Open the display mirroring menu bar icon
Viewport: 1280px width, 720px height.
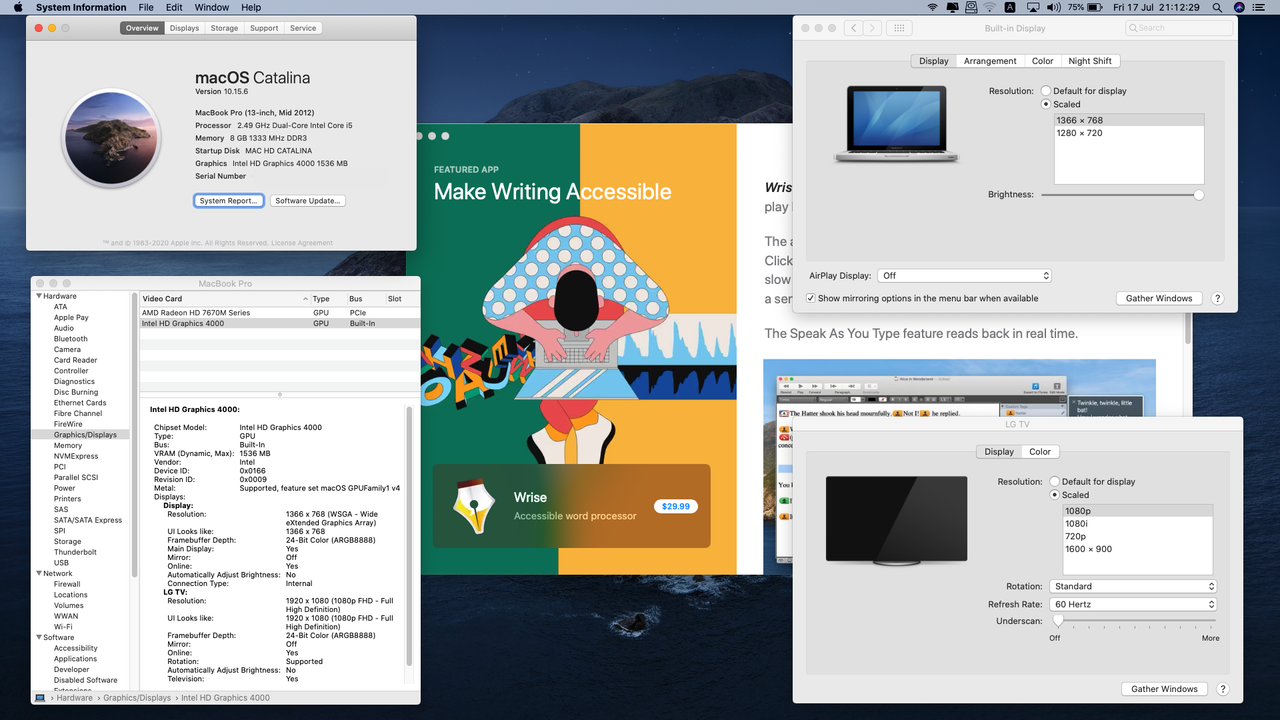pyautogui.click(x=955, y=7)
